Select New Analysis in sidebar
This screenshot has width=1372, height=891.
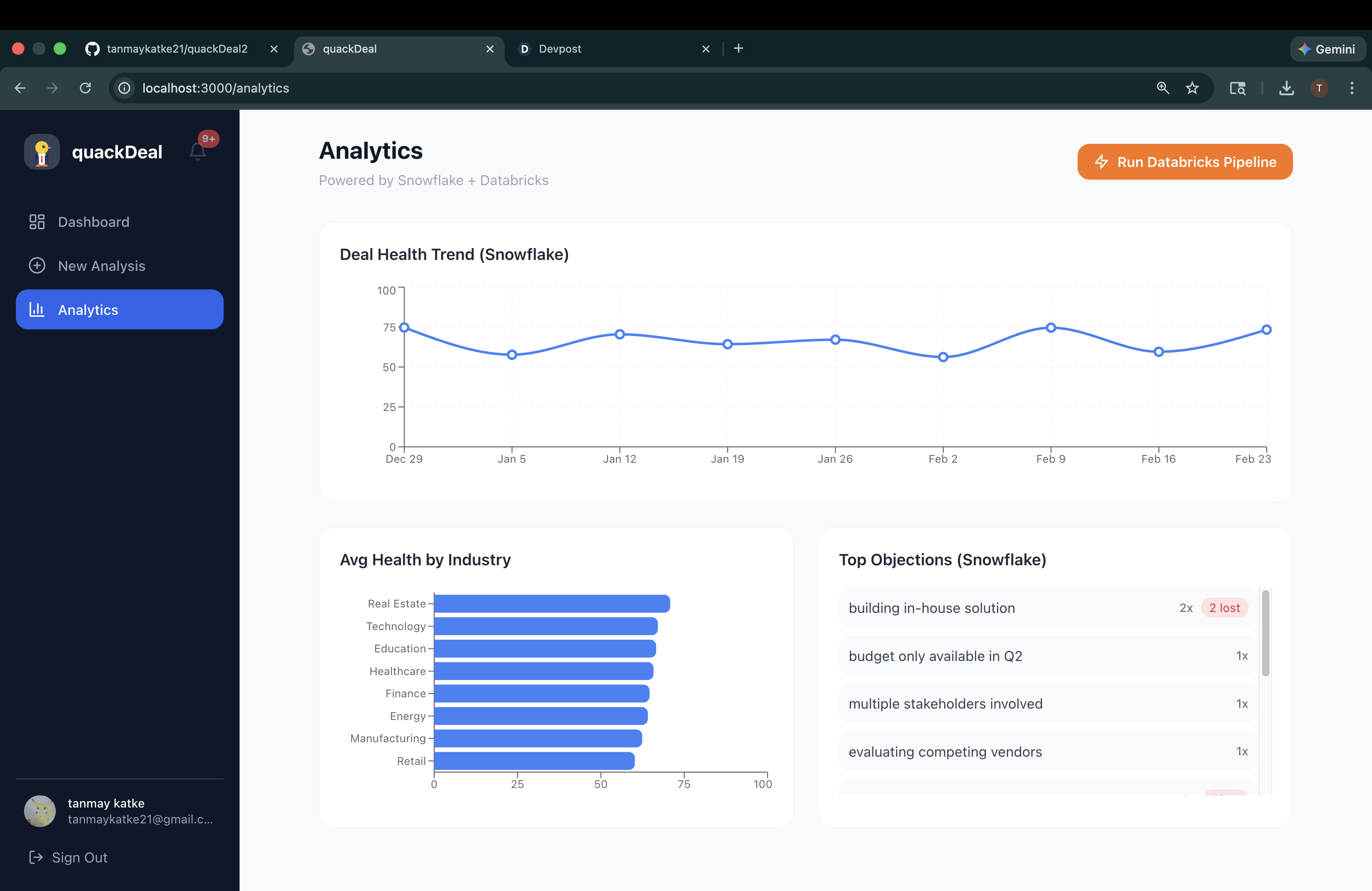(101, 266)
